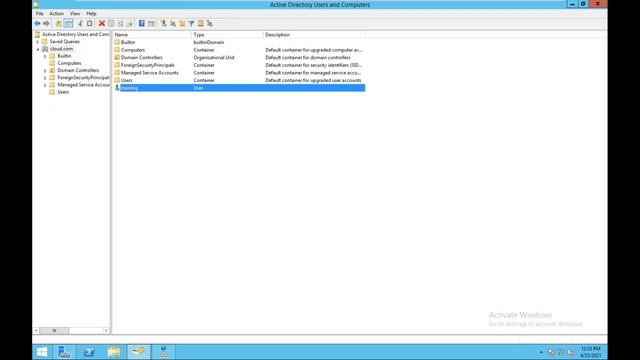Click the Organizational Unit type cell
640x360 pixels.
point(214,58)
